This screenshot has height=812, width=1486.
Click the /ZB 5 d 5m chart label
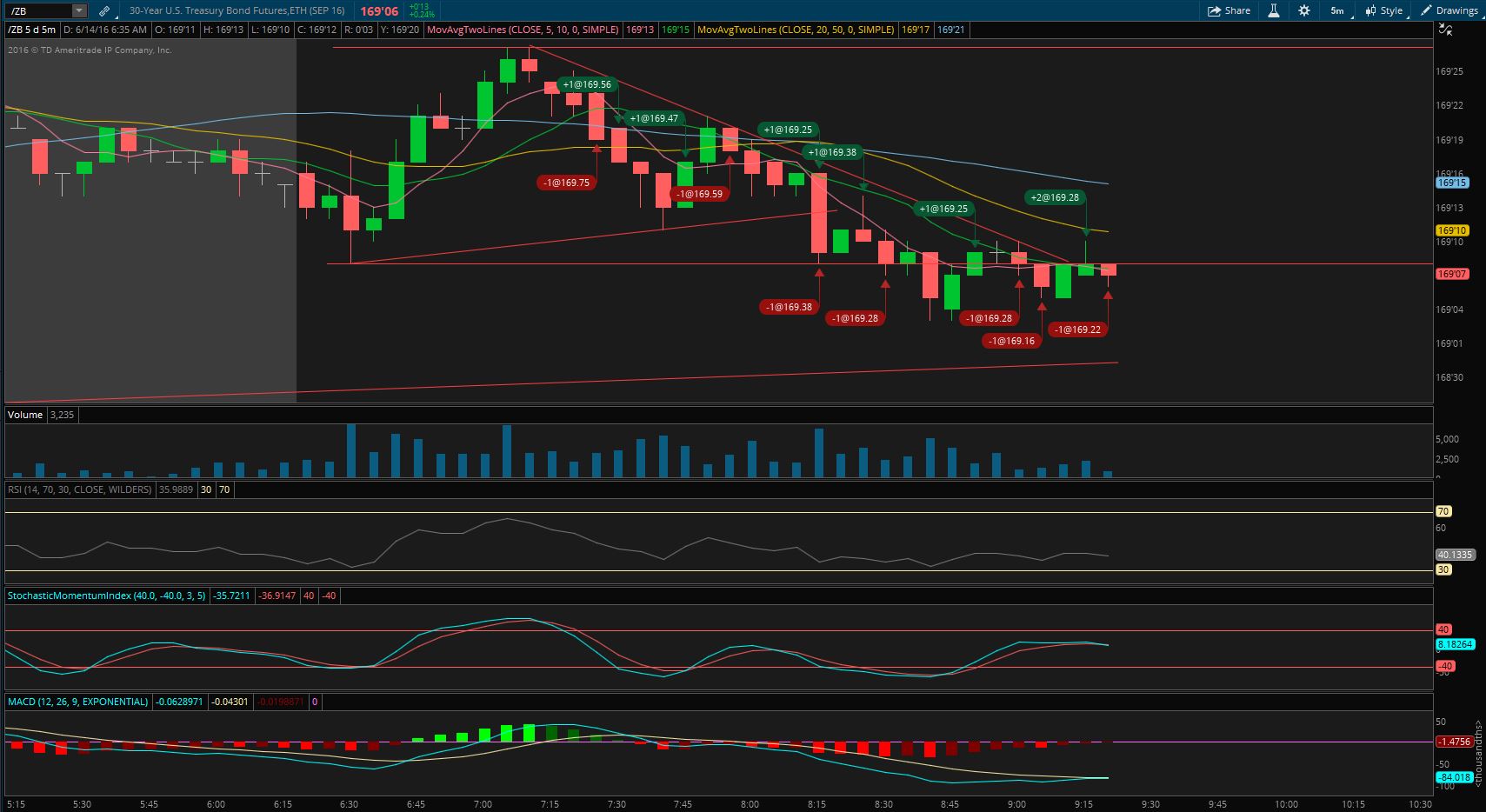tap(31, 30)
